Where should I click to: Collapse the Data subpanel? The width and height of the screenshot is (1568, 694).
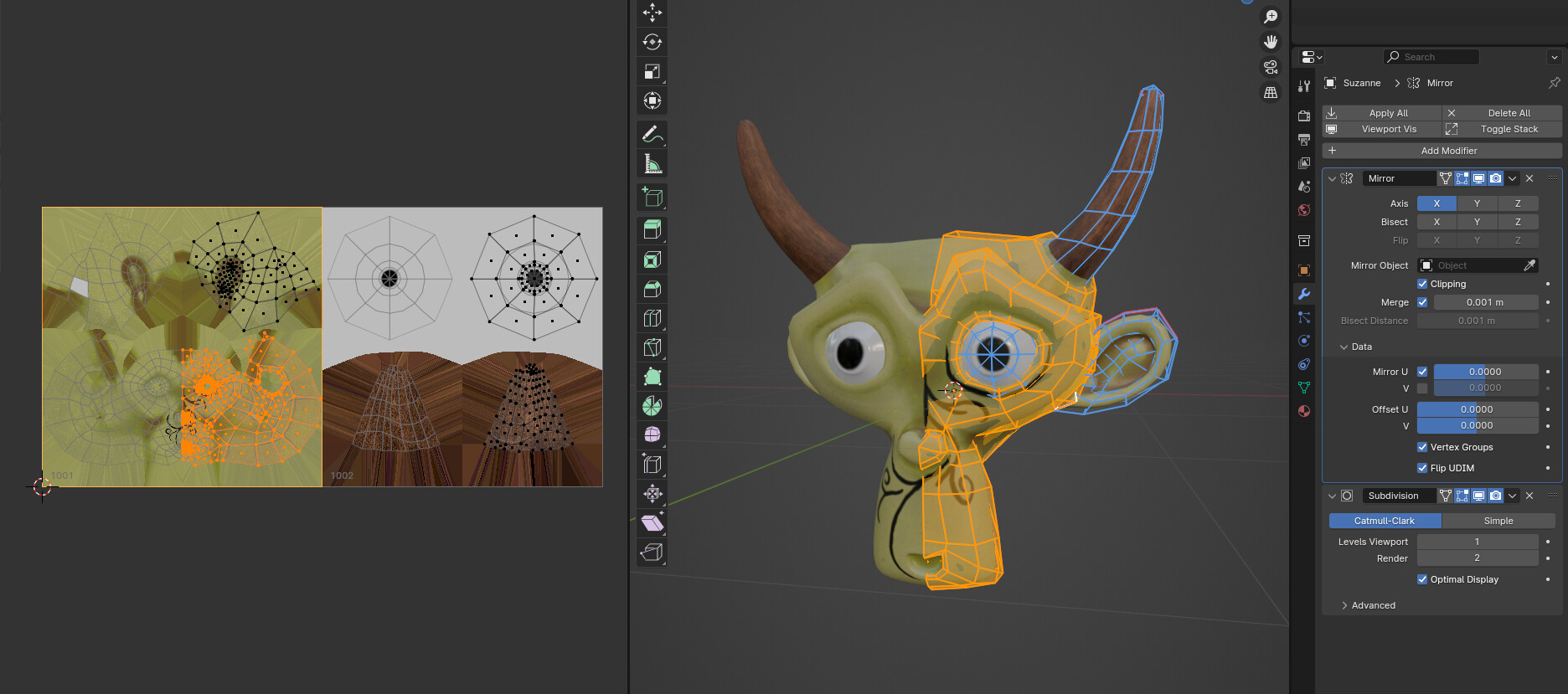(x=1344, y=347)
